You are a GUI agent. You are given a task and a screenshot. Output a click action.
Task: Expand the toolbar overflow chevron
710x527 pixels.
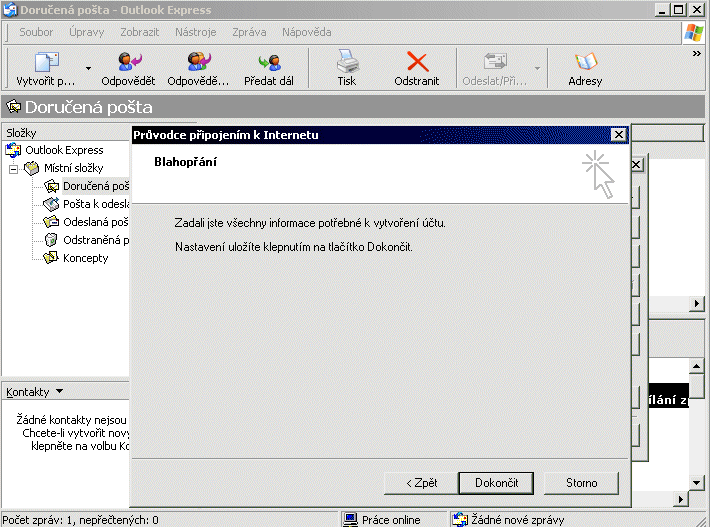pos(696,53)
